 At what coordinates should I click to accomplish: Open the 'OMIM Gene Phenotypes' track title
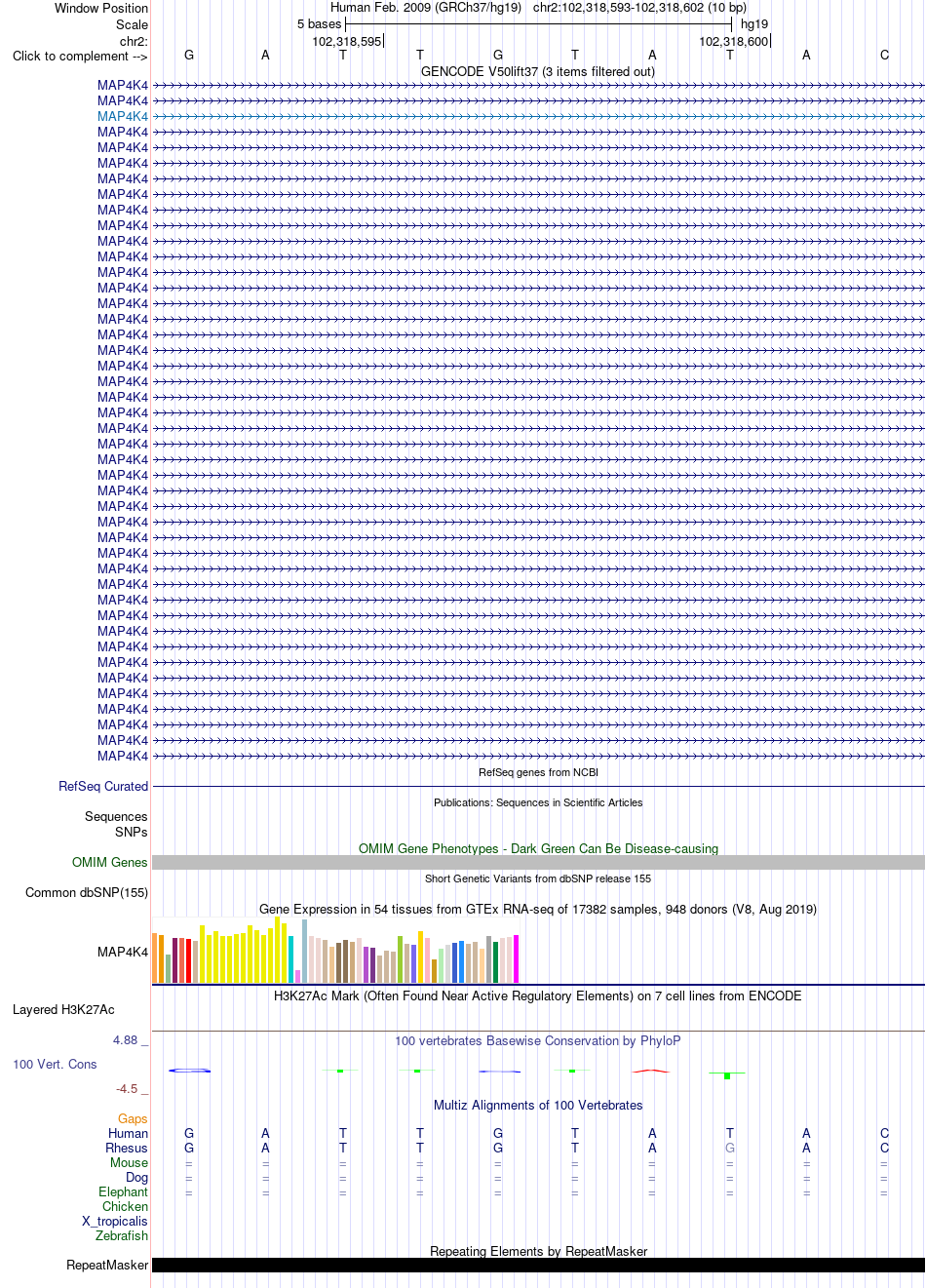[538, 848]
